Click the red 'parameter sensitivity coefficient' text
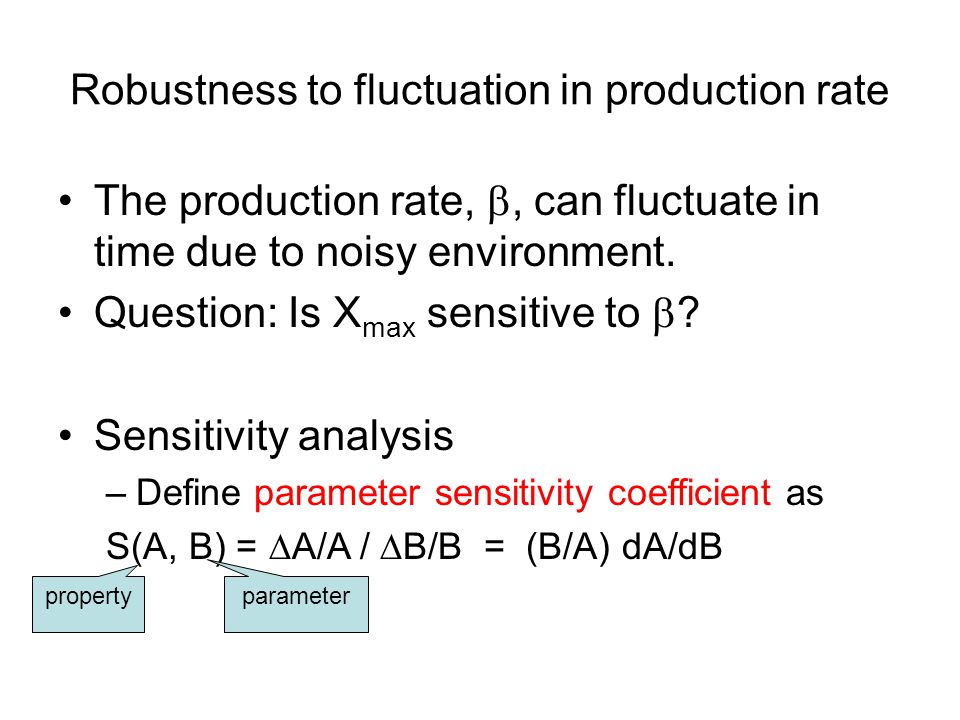Viewport: 960px width, 720px height. tap(512, 493)
